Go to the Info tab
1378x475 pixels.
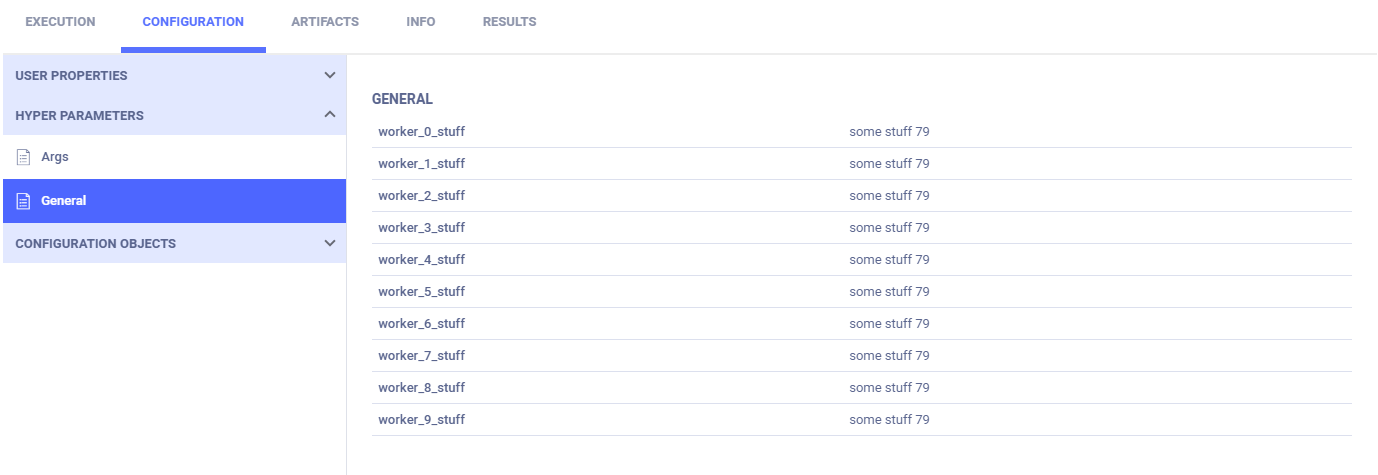421,22
